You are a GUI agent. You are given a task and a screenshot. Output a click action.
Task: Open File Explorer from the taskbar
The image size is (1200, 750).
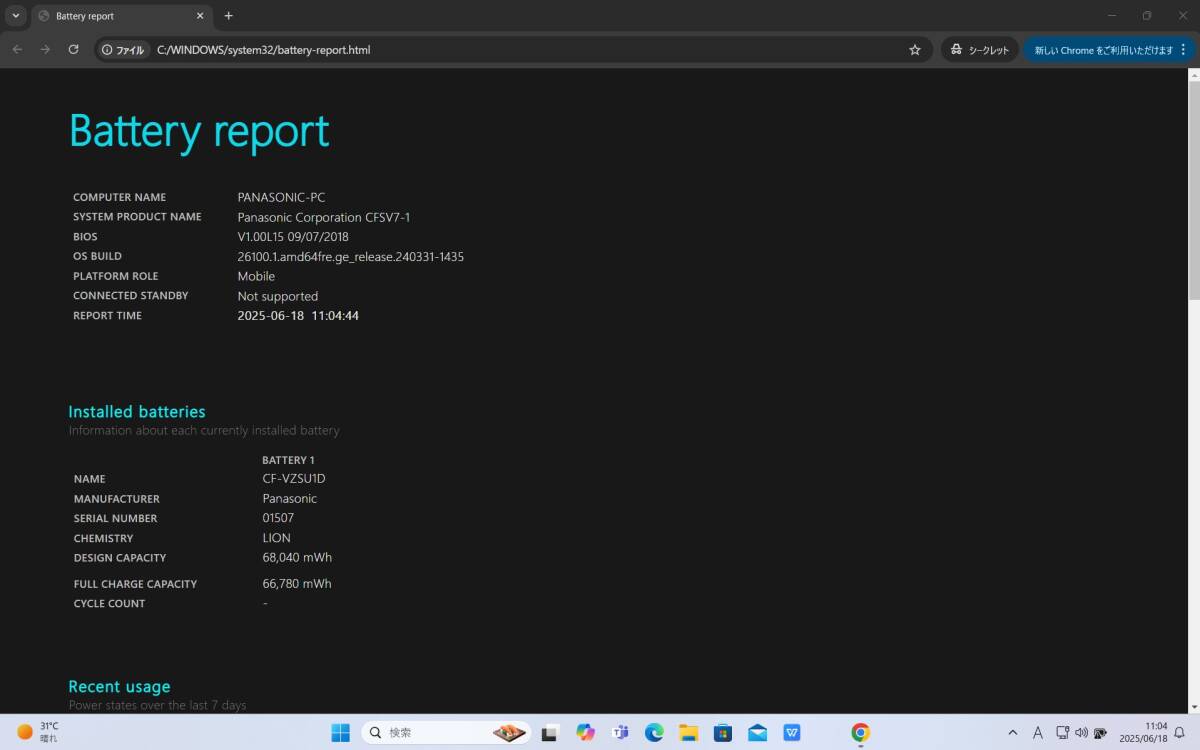[689, 732]
